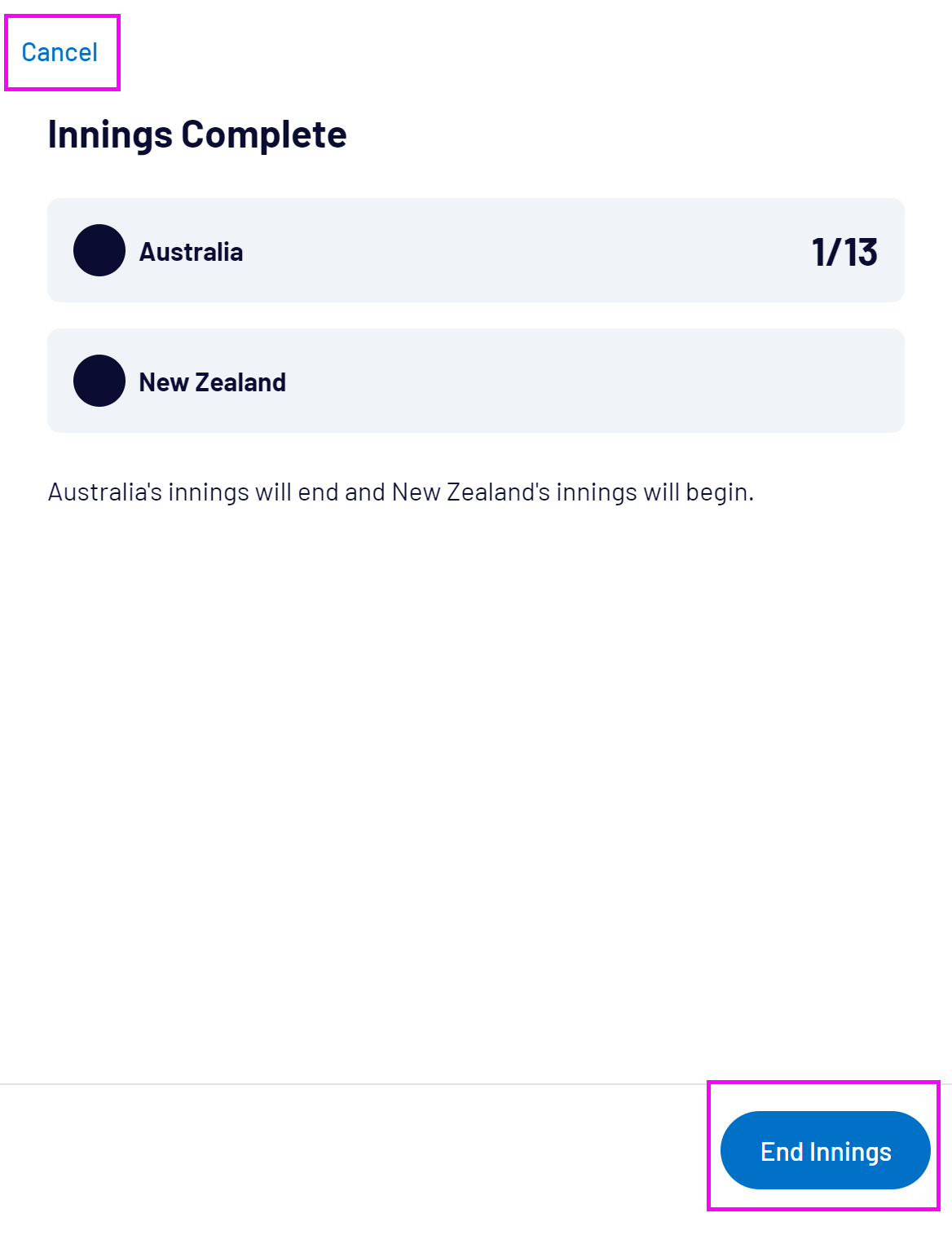The image size is (952, 1235).
Task: Click the Innings Complete heading
Action: point(197,135)
